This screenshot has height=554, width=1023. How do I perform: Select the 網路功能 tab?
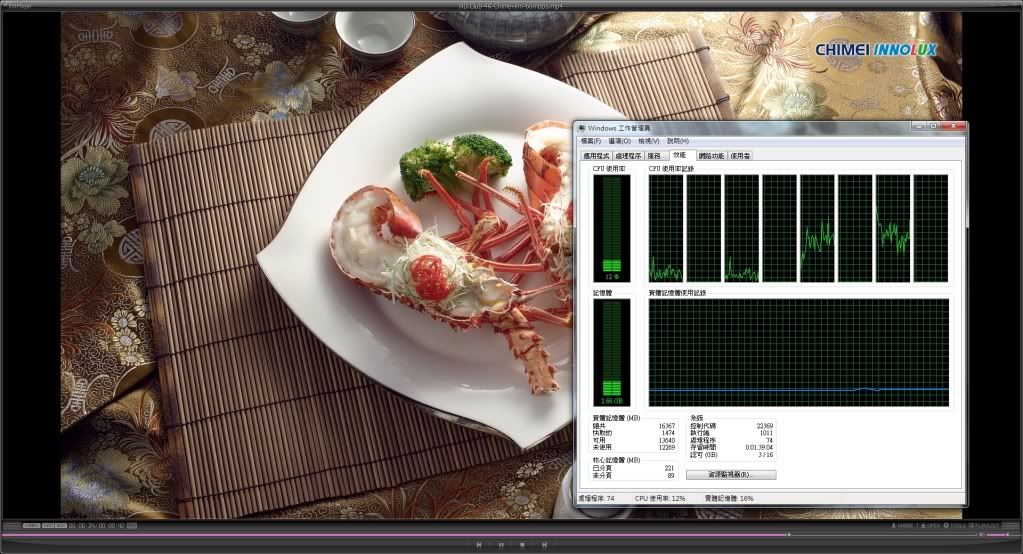pos(711,156)
